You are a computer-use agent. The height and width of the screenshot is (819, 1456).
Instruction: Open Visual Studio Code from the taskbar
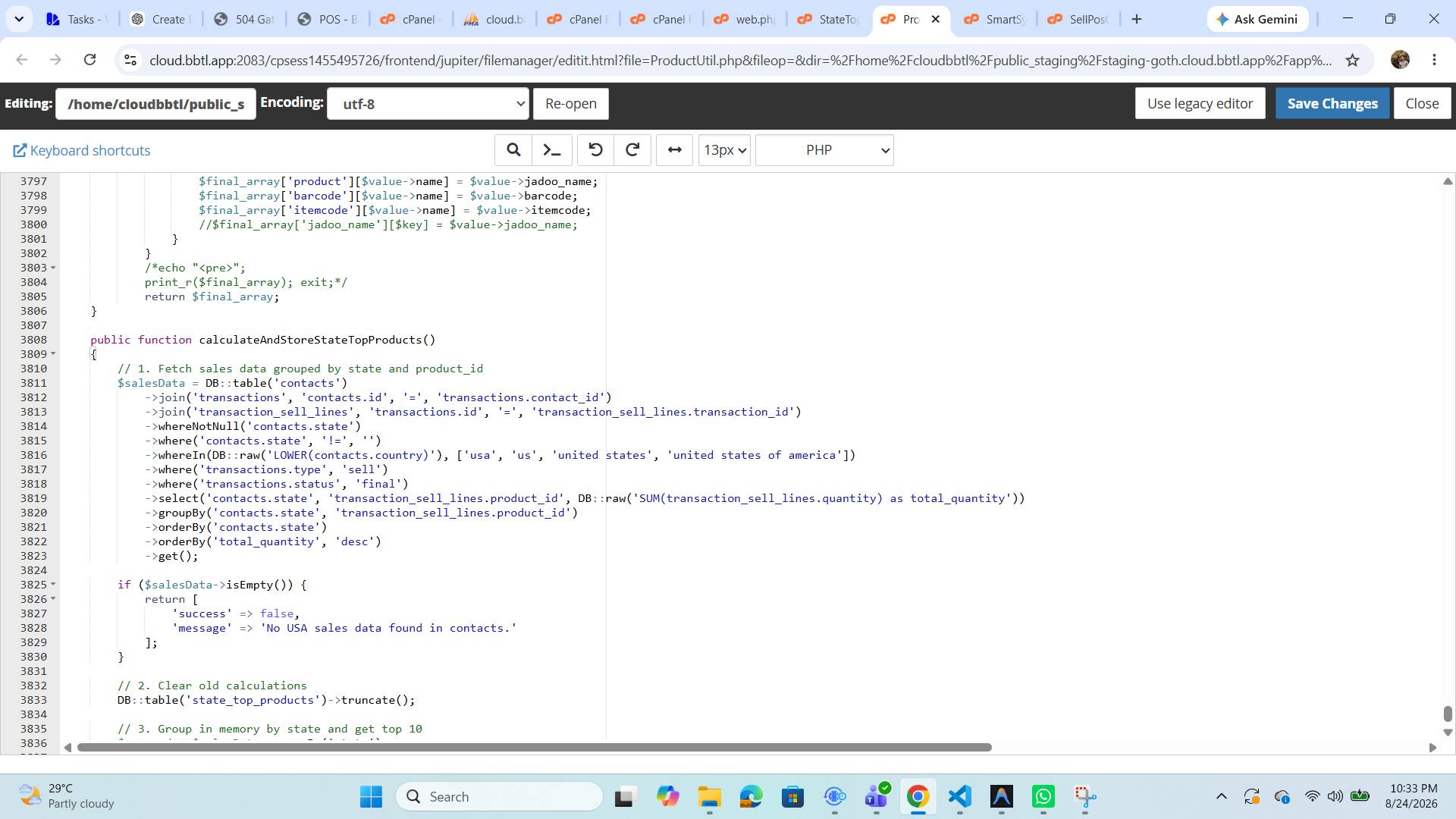(959, 796)
